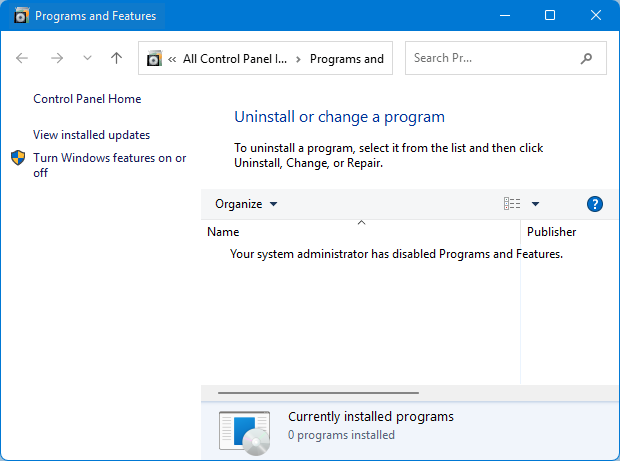Sort the list by Name column header
The height and width of the screenshot is (461, 620).
click(x=223, y=232)
